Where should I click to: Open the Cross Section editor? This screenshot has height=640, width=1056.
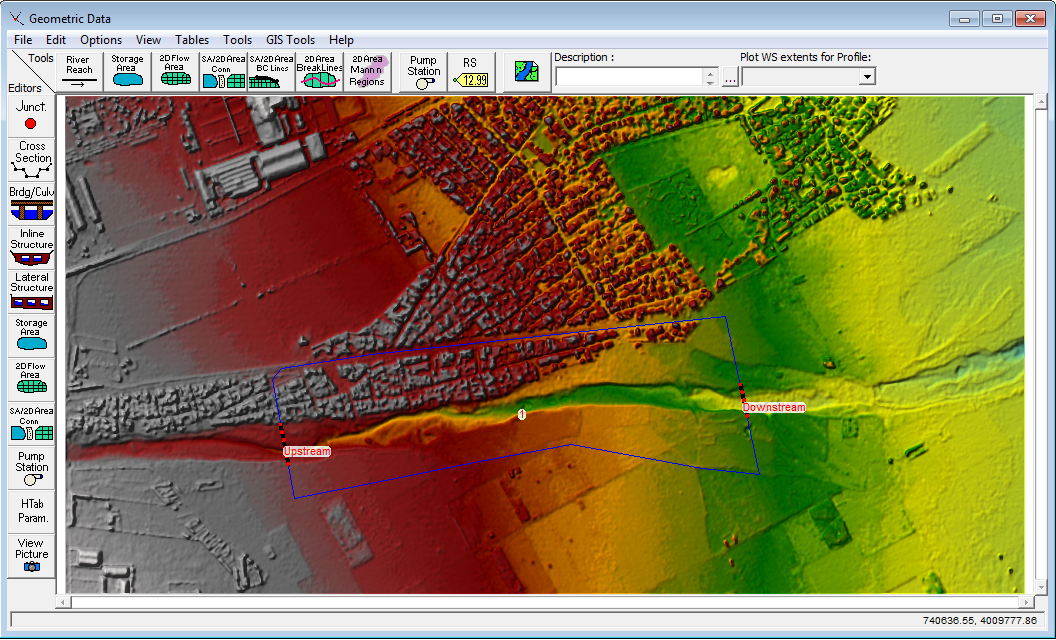[31, 160]
